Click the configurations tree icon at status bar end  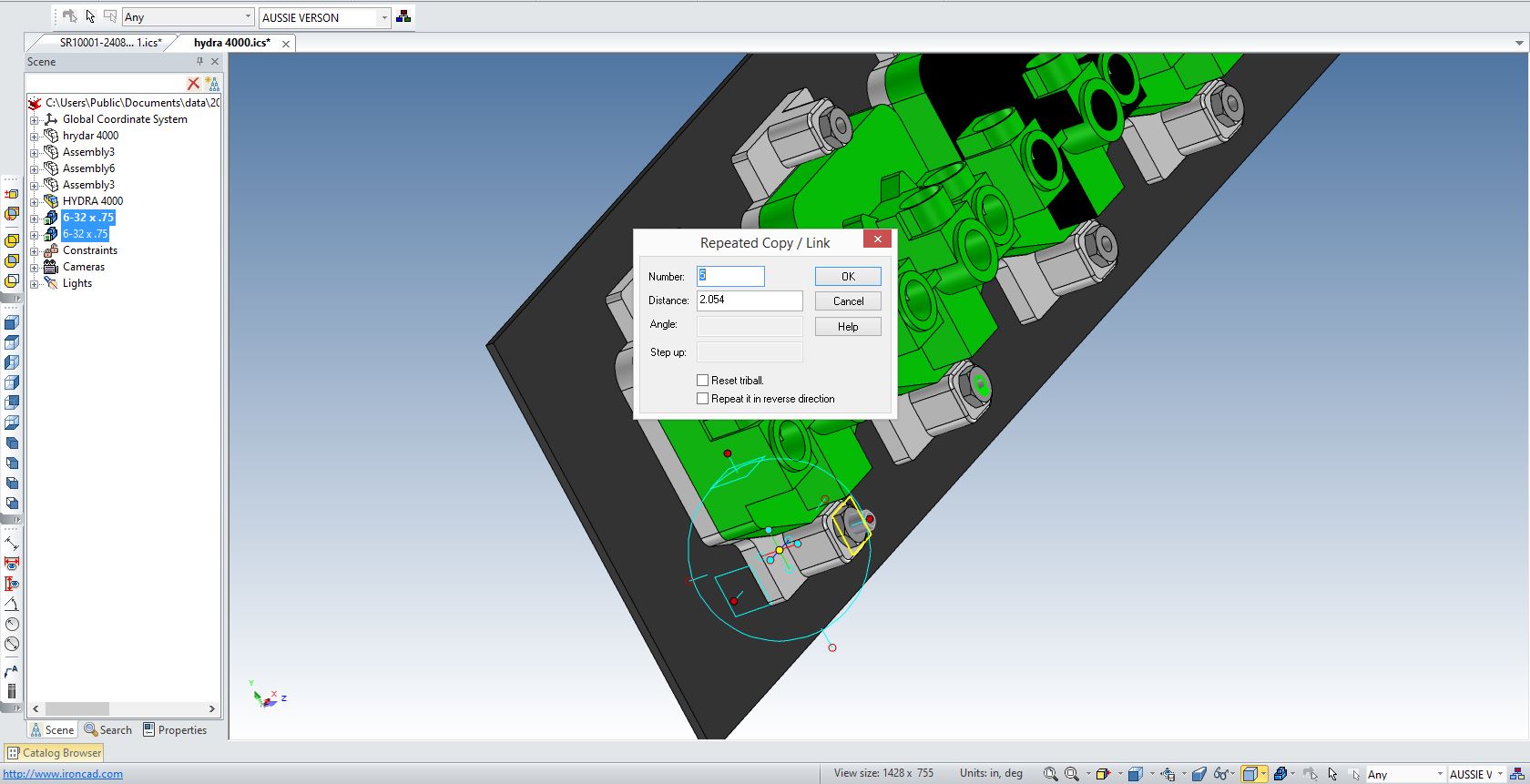pyautogui.click(x=1517, y=774)
